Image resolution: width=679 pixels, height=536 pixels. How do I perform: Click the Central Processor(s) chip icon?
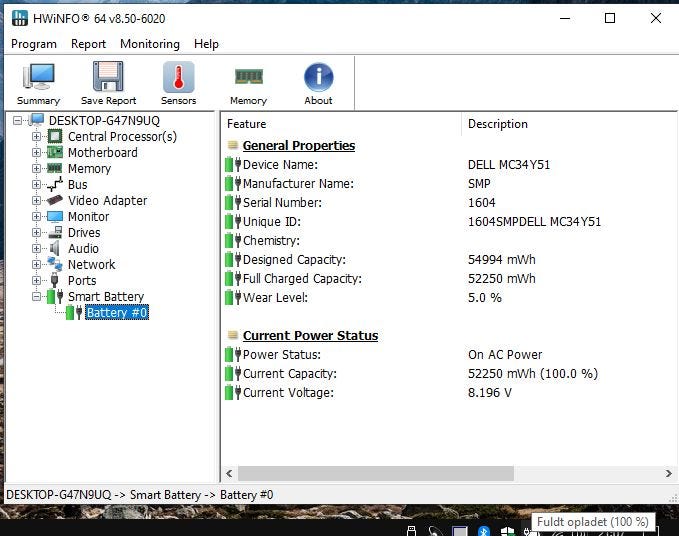(55, 136)
